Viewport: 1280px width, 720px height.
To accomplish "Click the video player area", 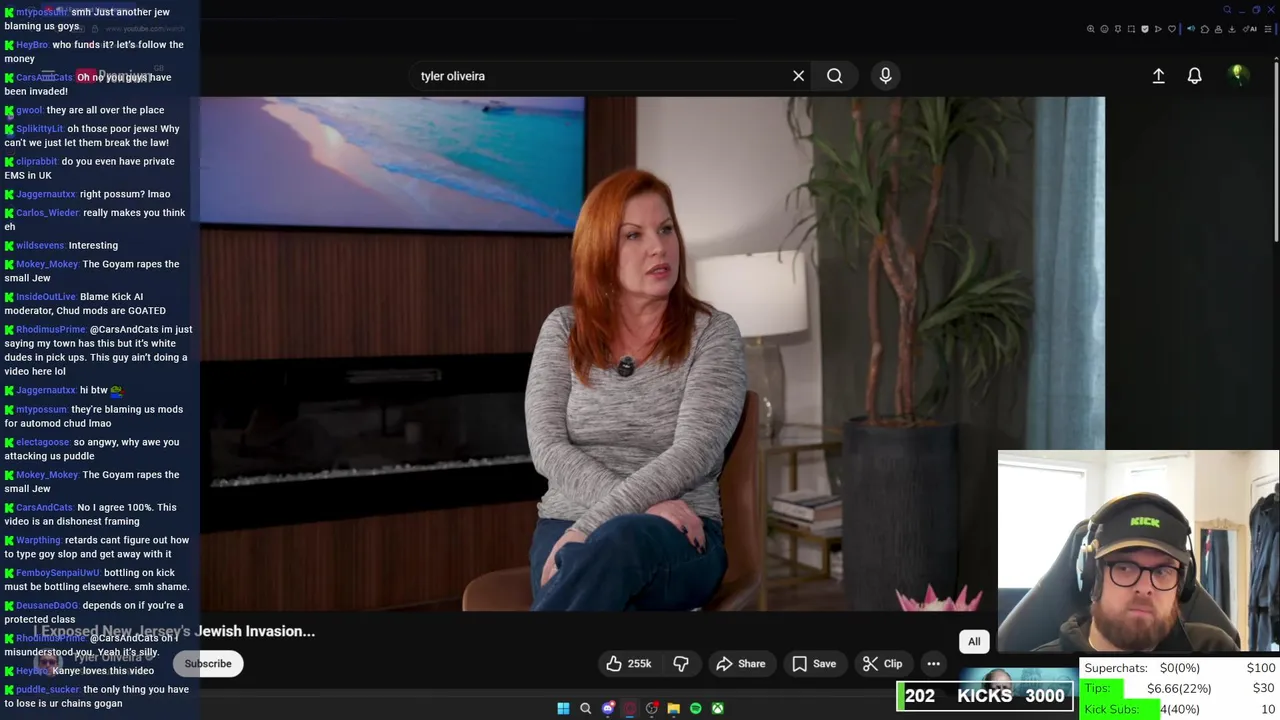I will click(652, 353).
